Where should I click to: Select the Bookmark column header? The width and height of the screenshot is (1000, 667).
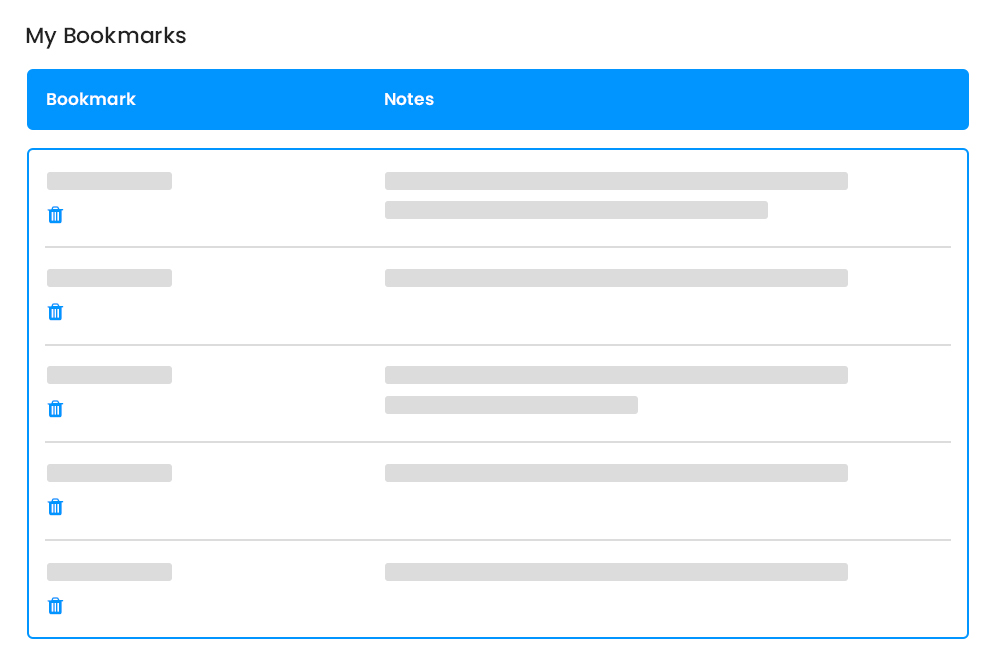91,99
